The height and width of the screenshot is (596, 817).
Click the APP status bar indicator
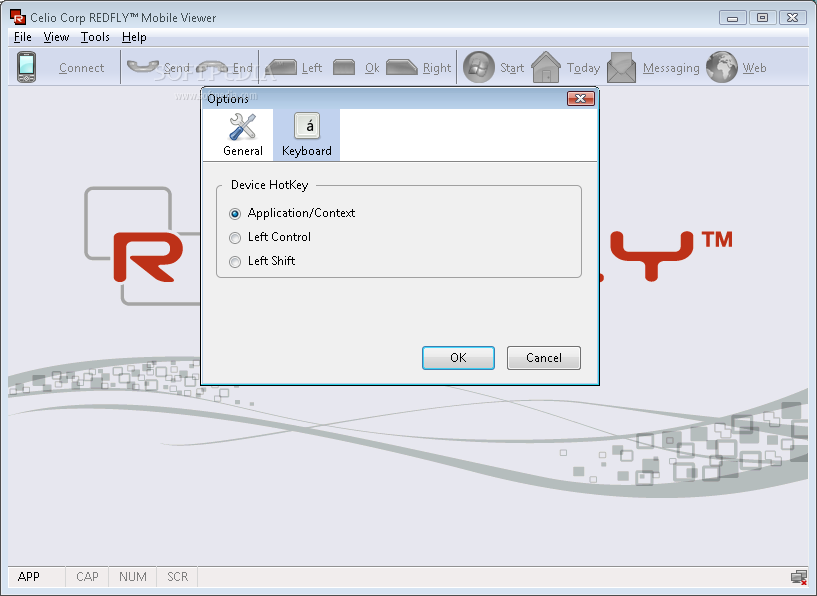[x=29, y=577]
